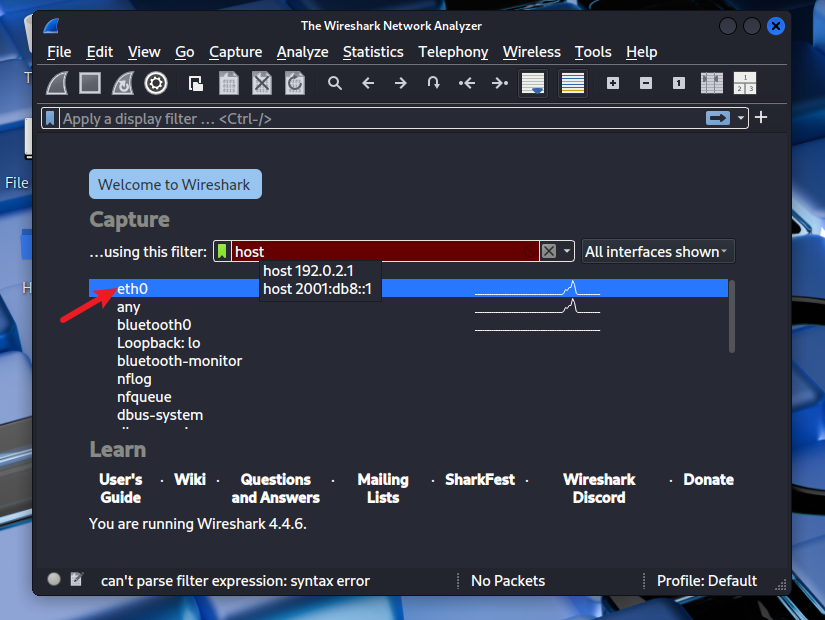Open the Help menu
This screenshot has height=620, width=825.
pos(641,52)
